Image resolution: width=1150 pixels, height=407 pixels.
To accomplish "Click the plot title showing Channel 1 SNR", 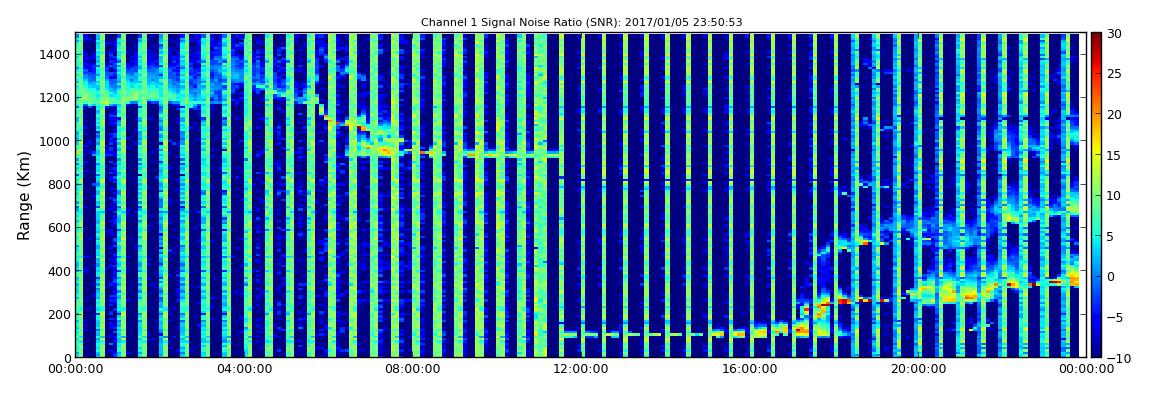I will (581, 23).
